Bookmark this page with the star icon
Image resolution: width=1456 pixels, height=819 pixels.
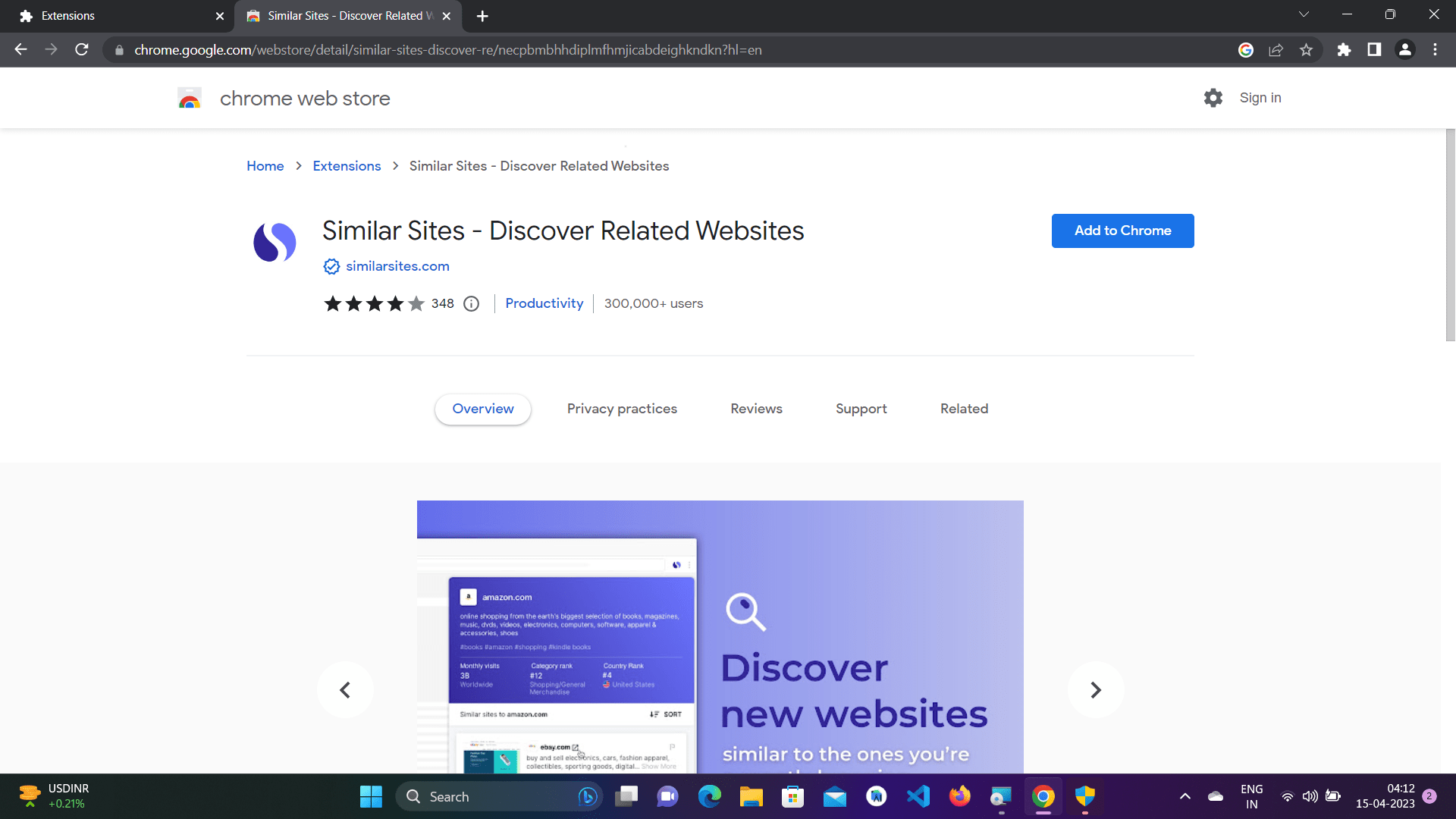coord(1306,50)
